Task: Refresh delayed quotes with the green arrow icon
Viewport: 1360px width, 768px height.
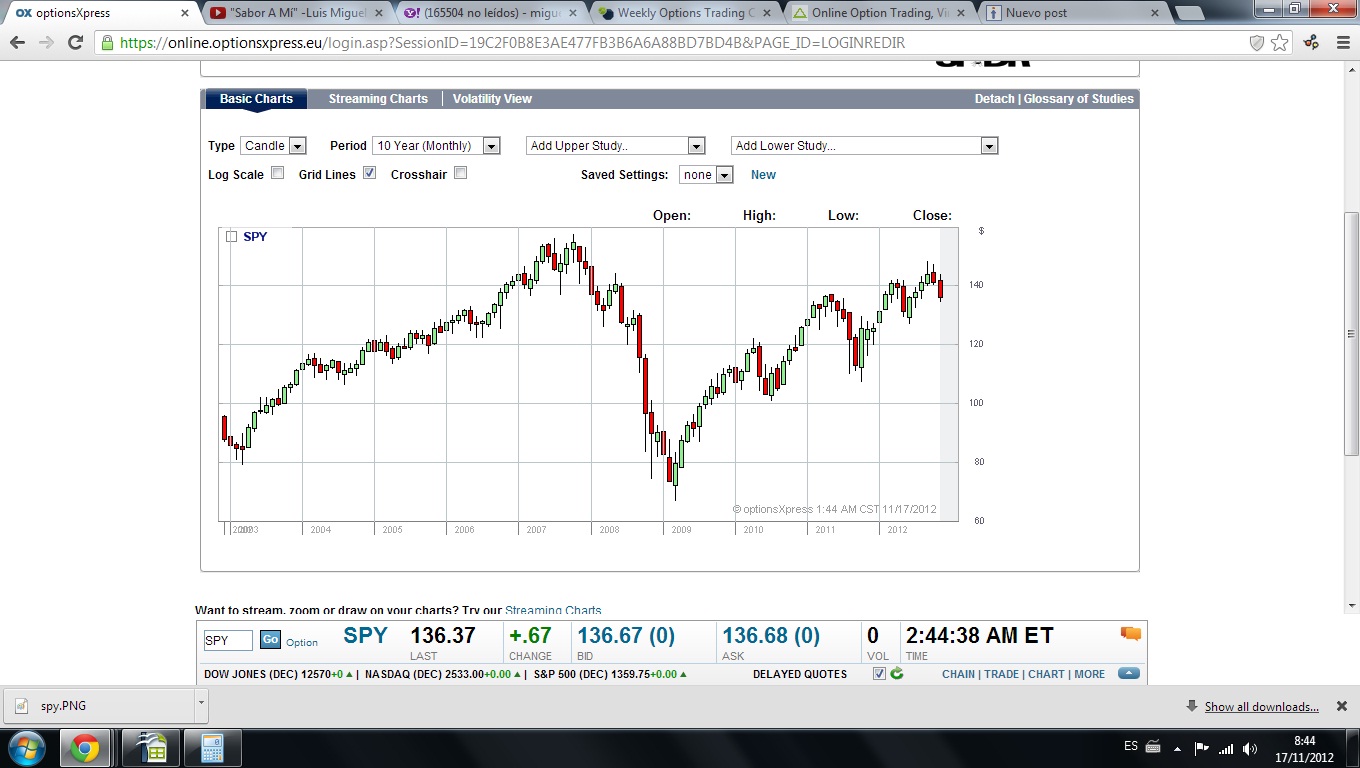Action: coord(897,674)
